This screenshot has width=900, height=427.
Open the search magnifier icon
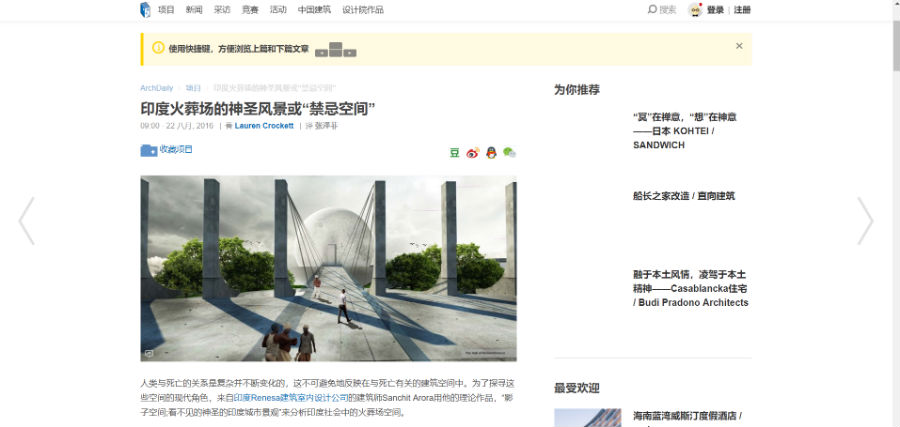651,9
